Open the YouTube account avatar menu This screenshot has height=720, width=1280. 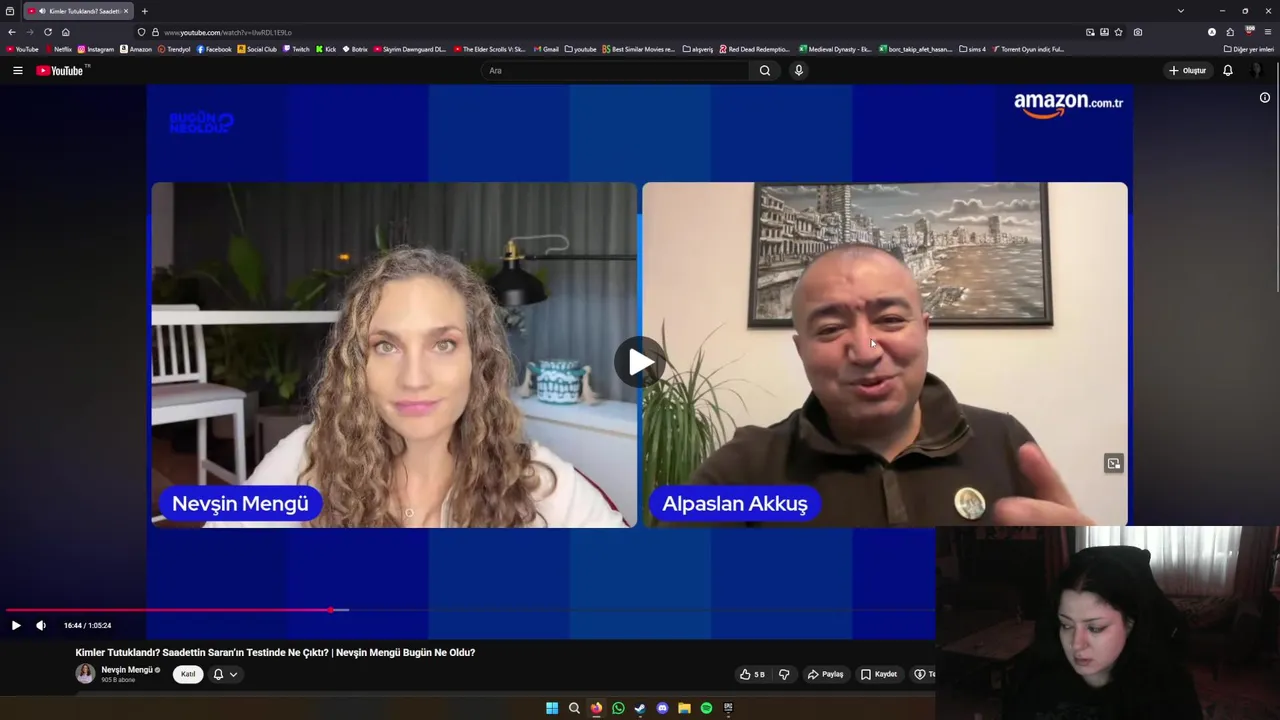coord(1257,71)
